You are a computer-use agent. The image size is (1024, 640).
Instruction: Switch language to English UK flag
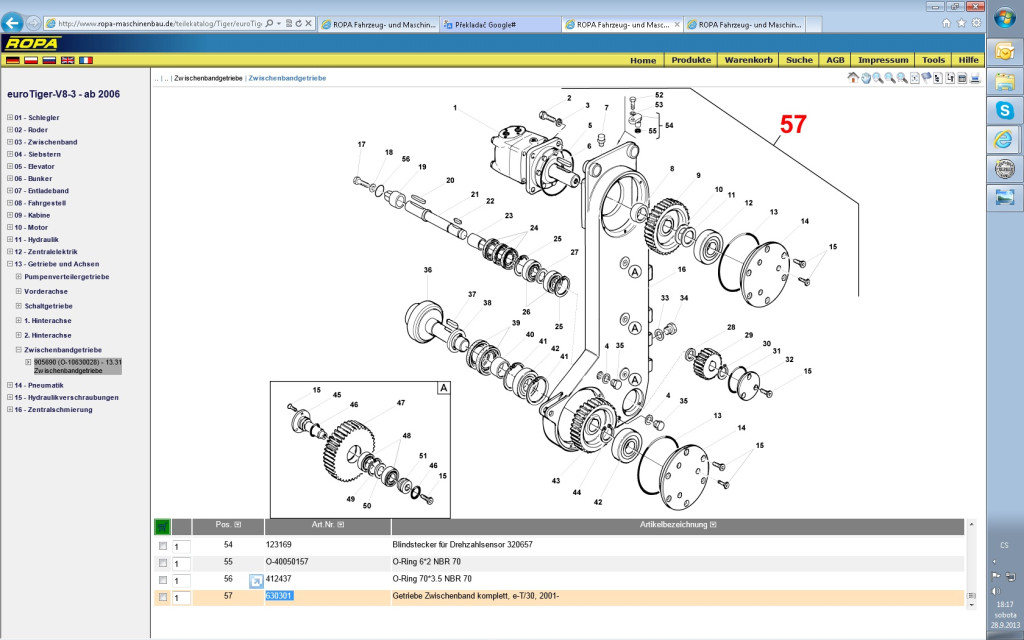coord(67,60)
